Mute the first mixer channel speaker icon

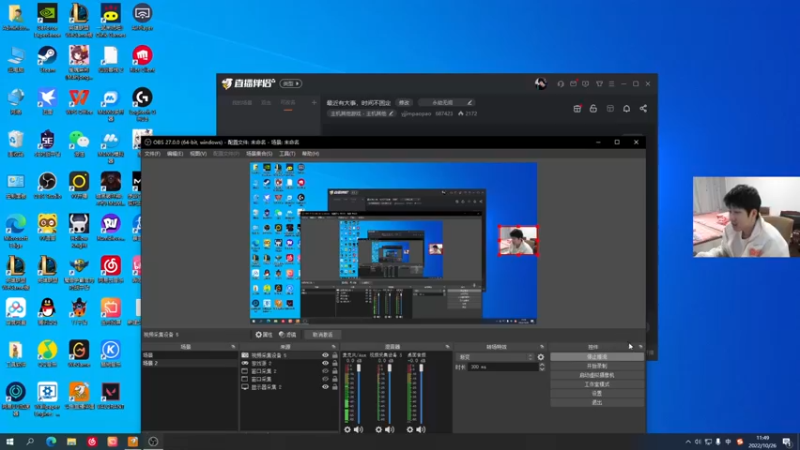(359, 430)
